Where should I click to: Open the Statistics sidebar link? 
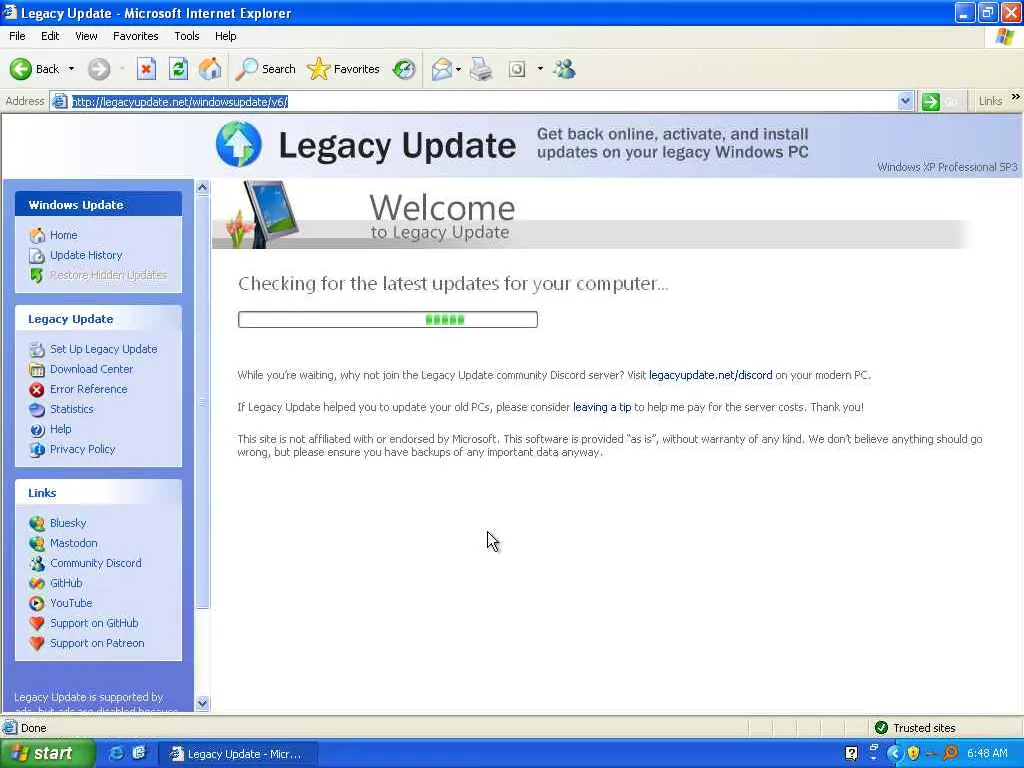[x=72, y=409]
